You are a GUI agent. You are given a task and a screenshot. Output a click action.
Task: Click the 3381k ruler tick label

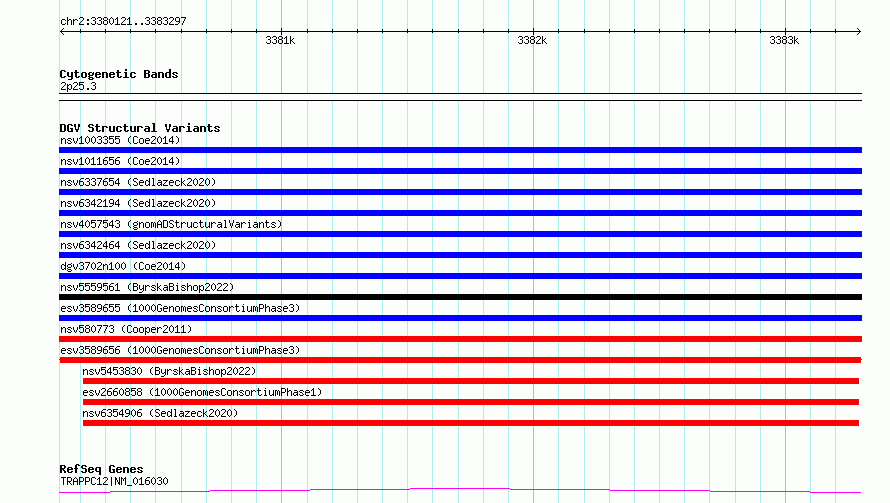pyautogui.click(x=280, y=40)
